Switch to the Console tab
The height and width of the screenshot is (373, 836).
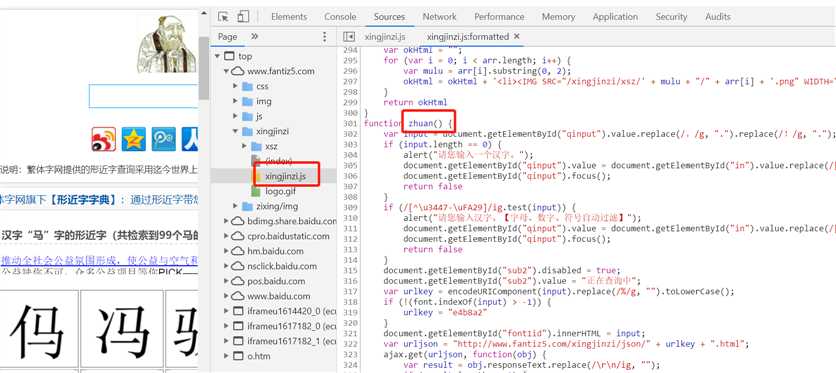pos(340,17)
